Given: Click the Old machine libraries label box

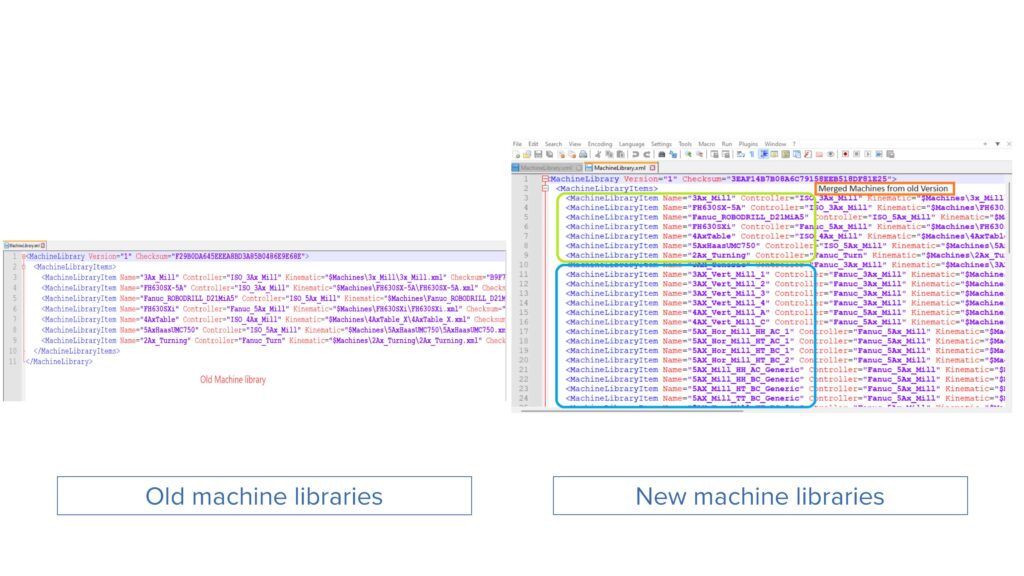Looking at the screenshot, I should point(264,496).
